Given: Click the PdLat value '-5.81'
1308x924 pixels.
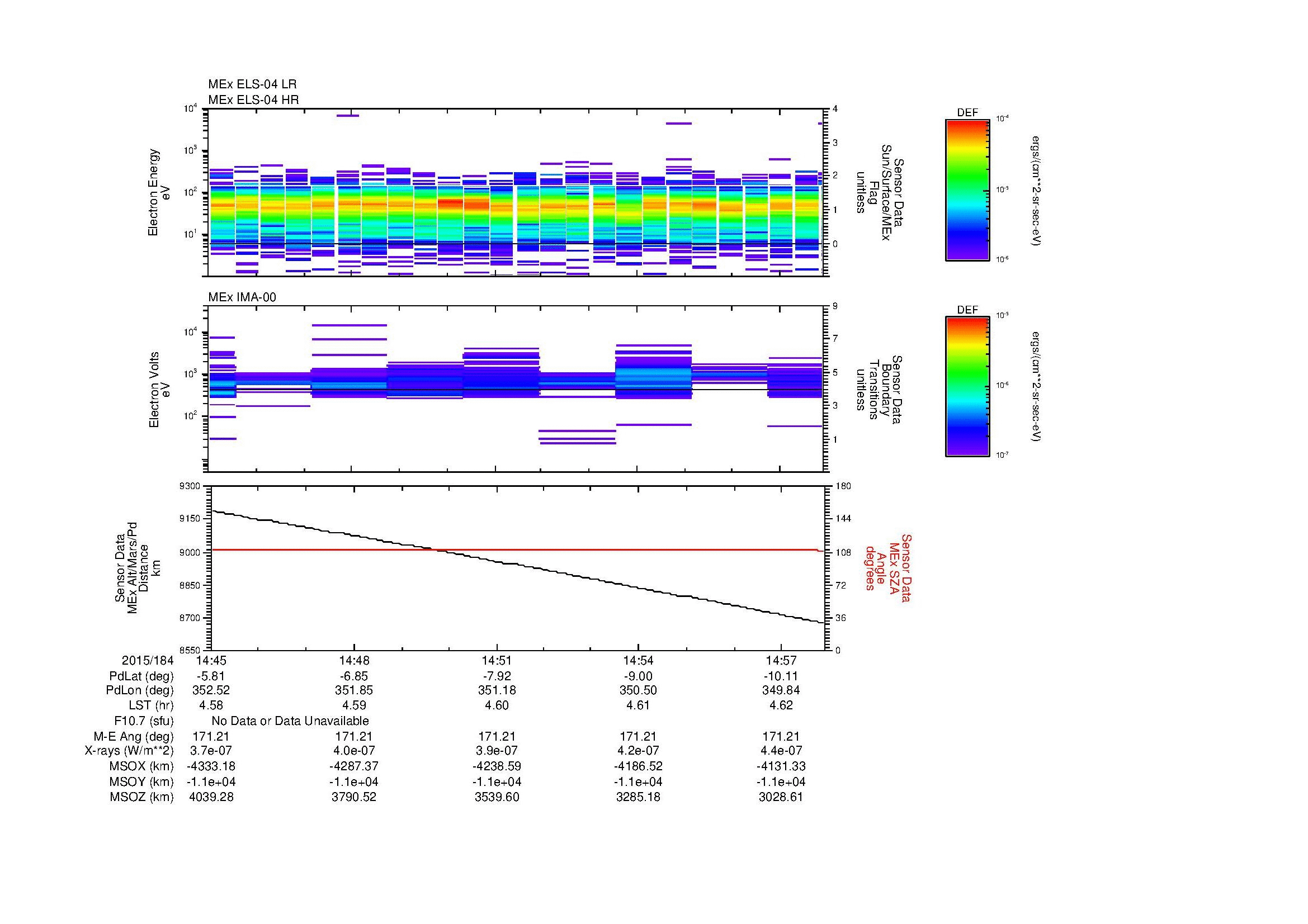Looking at the screenshot, I should 211,676.
